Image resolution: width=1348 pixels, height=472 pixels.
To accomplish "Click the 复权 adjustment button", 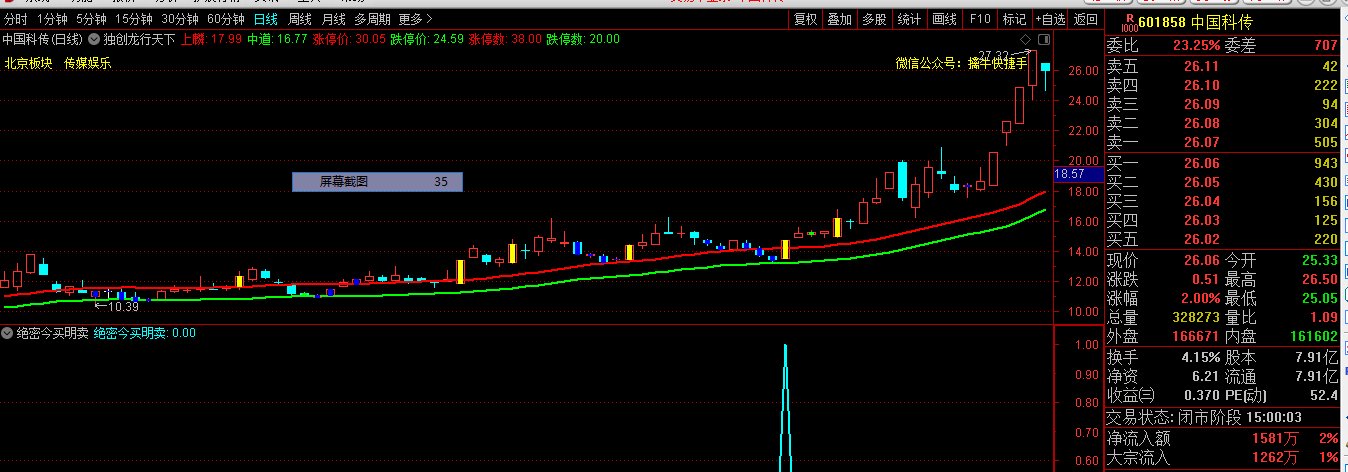I will [x=805, y=19].
